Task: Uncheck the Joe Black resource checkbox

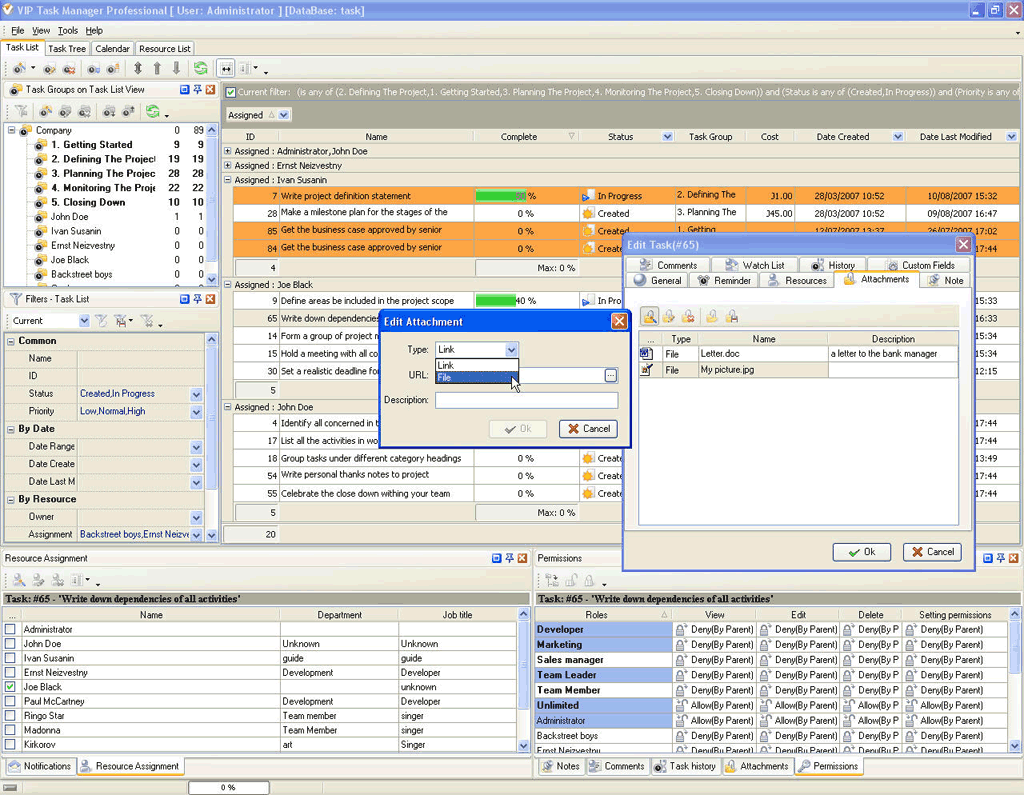Action: tap(11, 687)
